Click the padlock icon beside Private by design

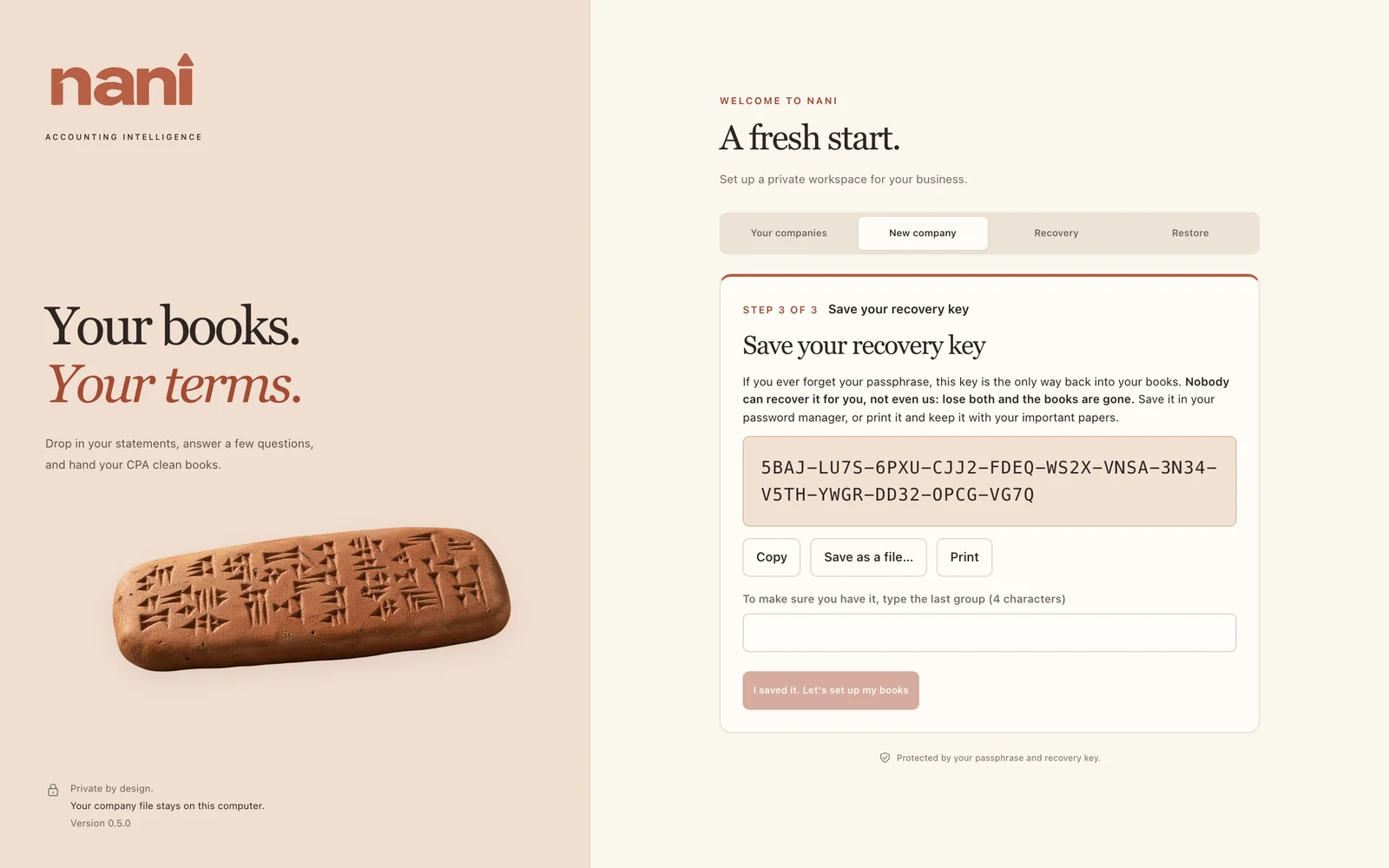pos(53,790)
